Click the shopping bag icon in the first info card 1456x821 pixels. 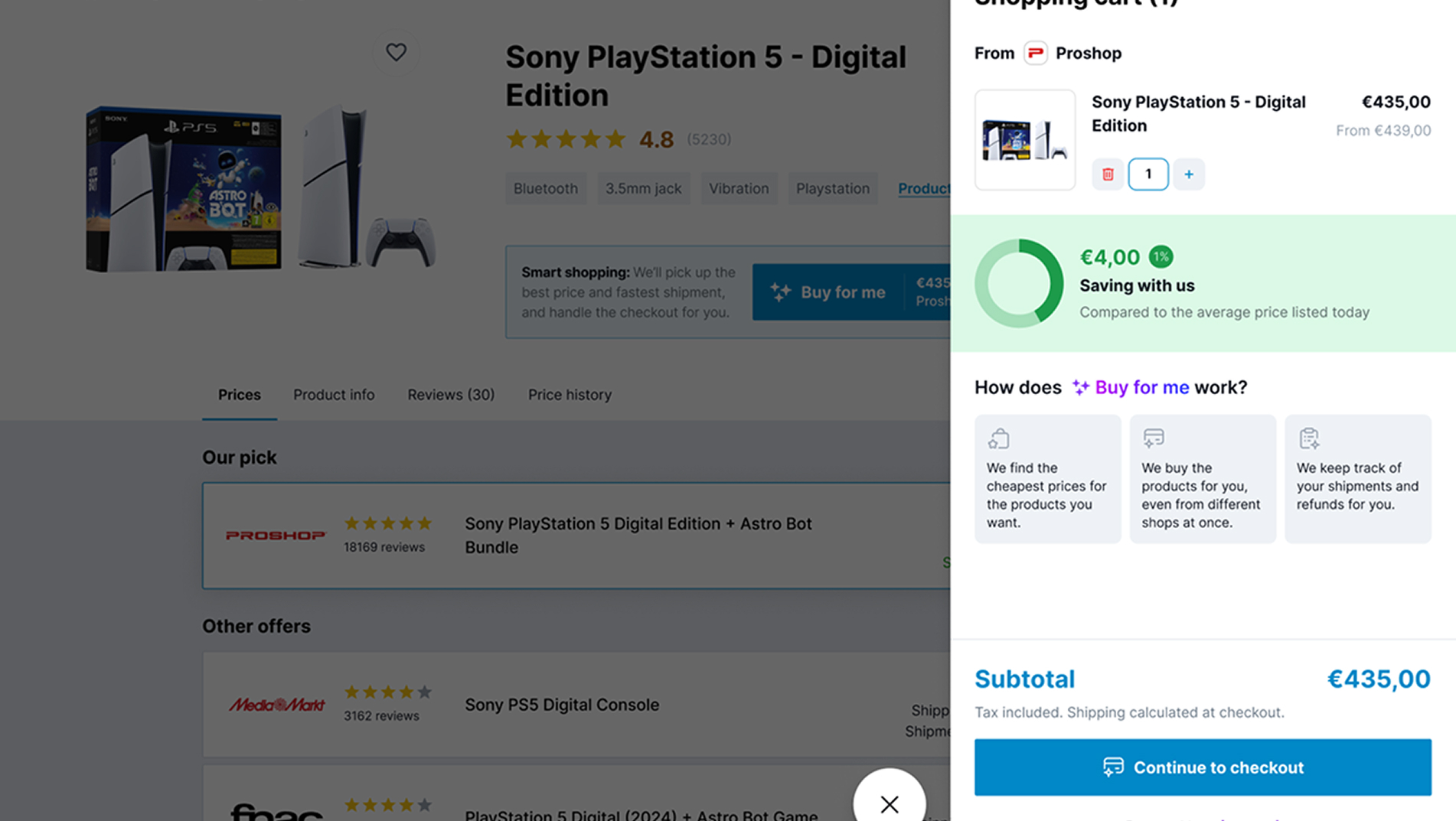tap(998, 438)
